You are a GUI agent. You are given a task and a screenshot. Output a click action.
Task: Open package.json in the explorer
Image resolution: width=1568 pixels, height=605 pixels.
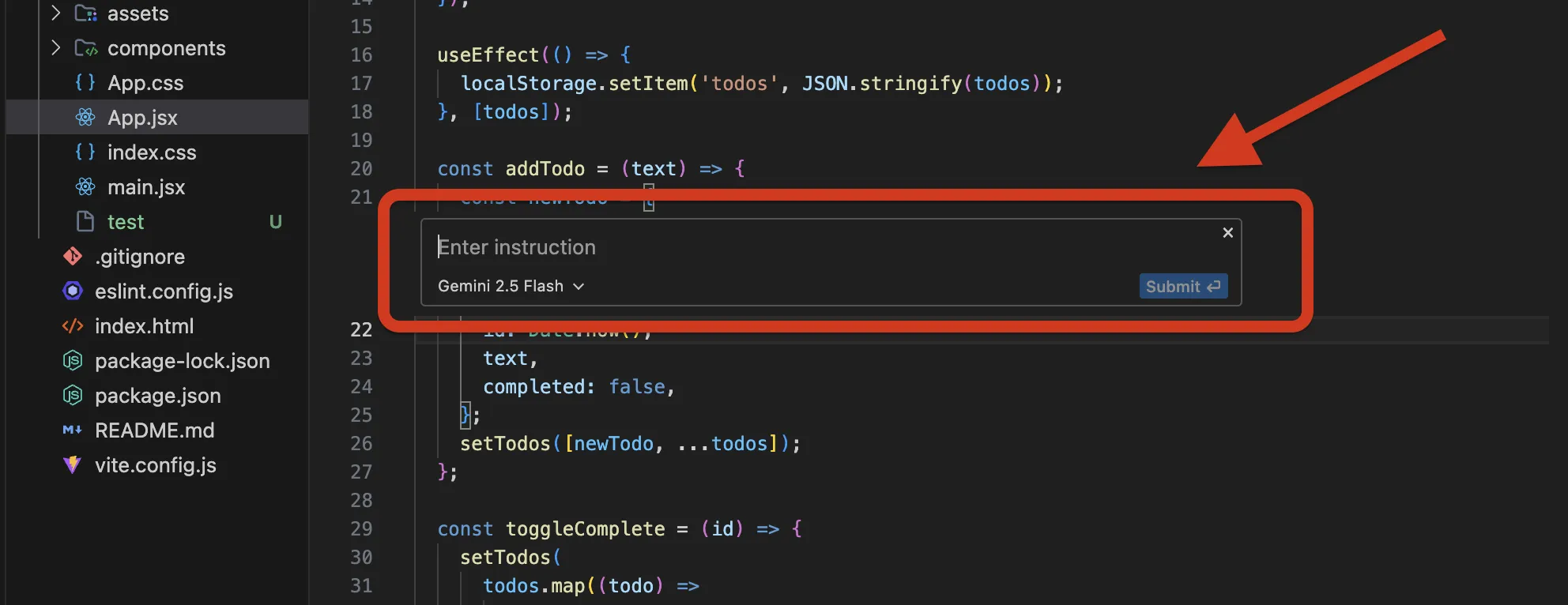(157, 396)
